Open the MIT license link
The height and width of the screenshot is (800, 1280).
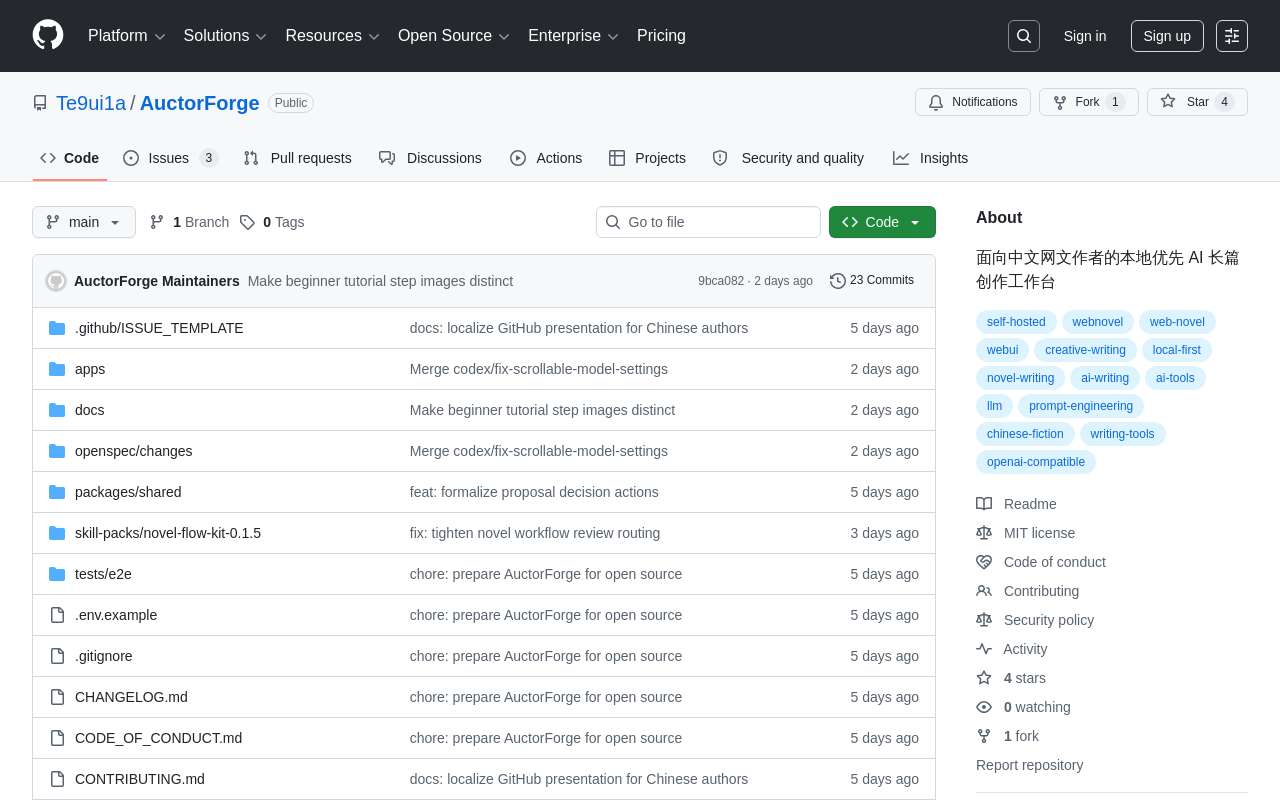1039,533
